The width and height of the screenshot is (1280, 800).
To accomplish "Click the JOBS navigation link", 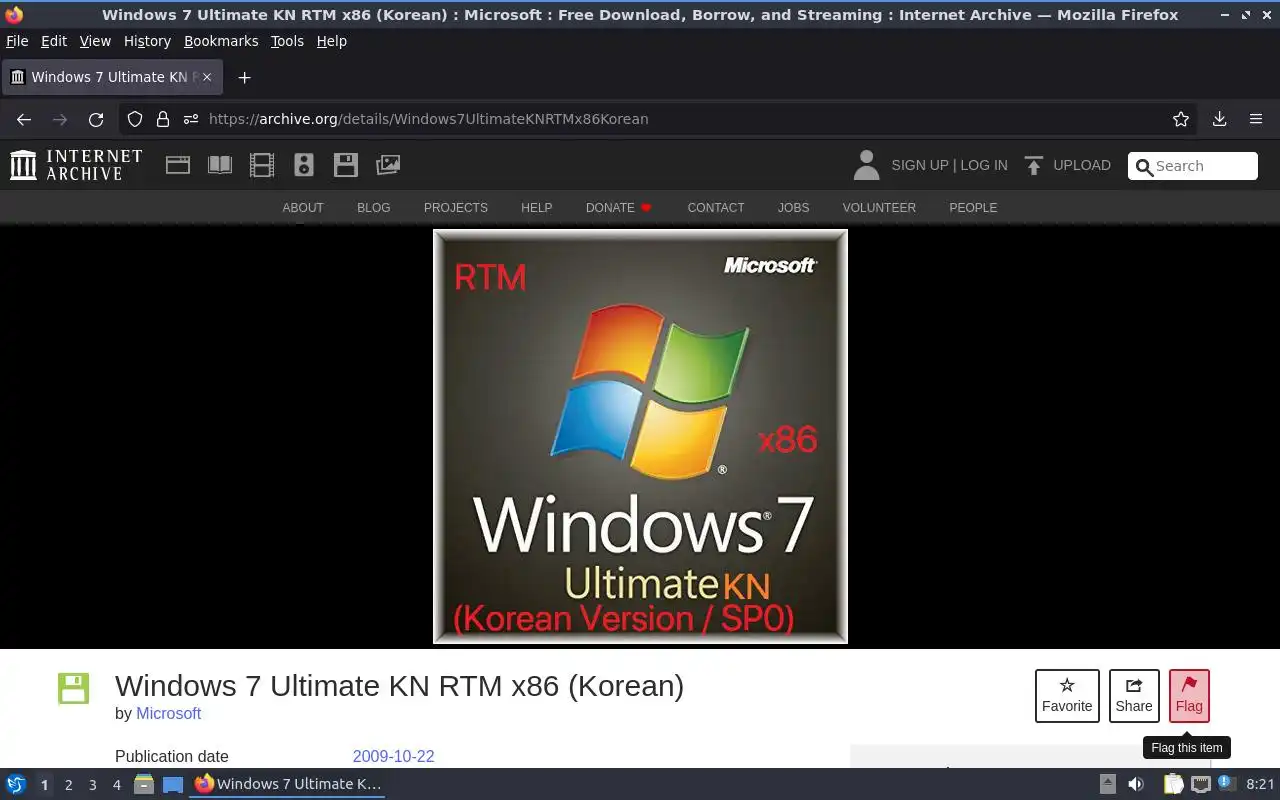I will pyautogui.click(x=794, y=208).
